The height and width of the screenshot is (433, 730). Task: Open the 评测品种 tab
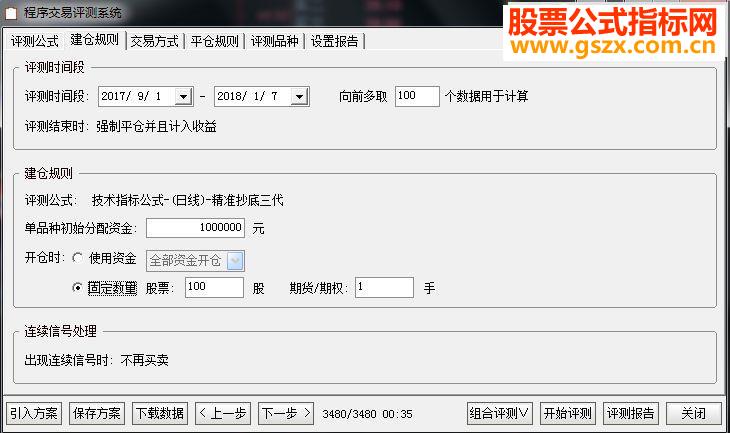[275, 41]
